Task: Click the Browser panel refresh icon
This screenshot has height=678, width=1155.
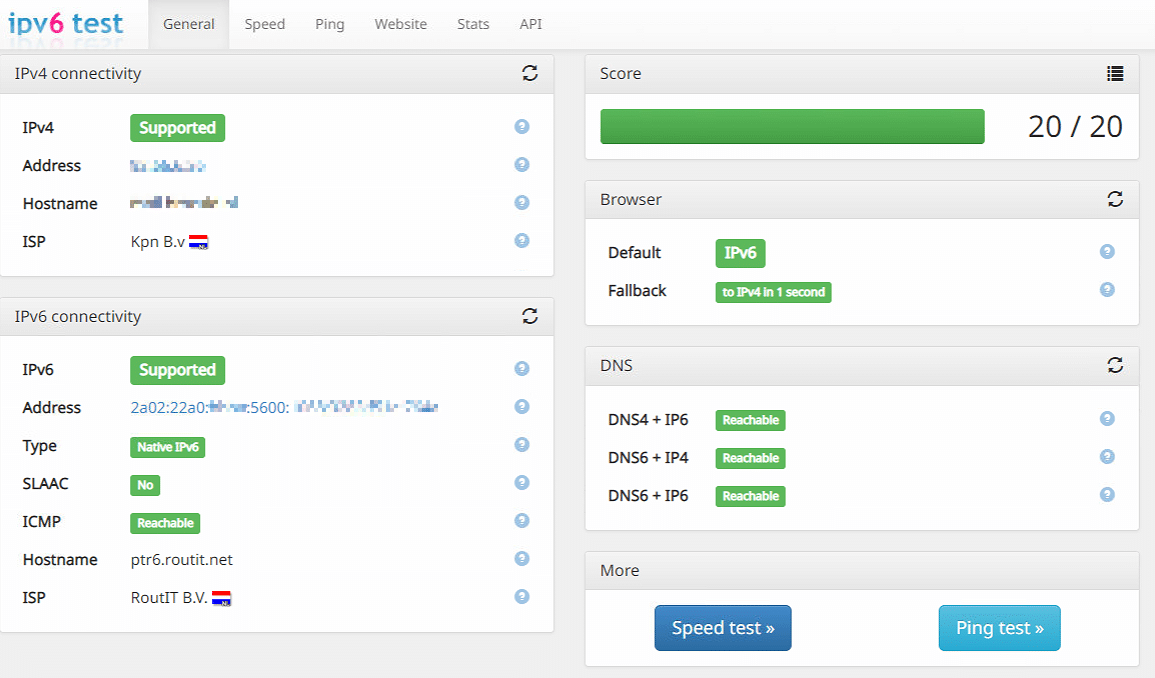Action: point(1115,199)
